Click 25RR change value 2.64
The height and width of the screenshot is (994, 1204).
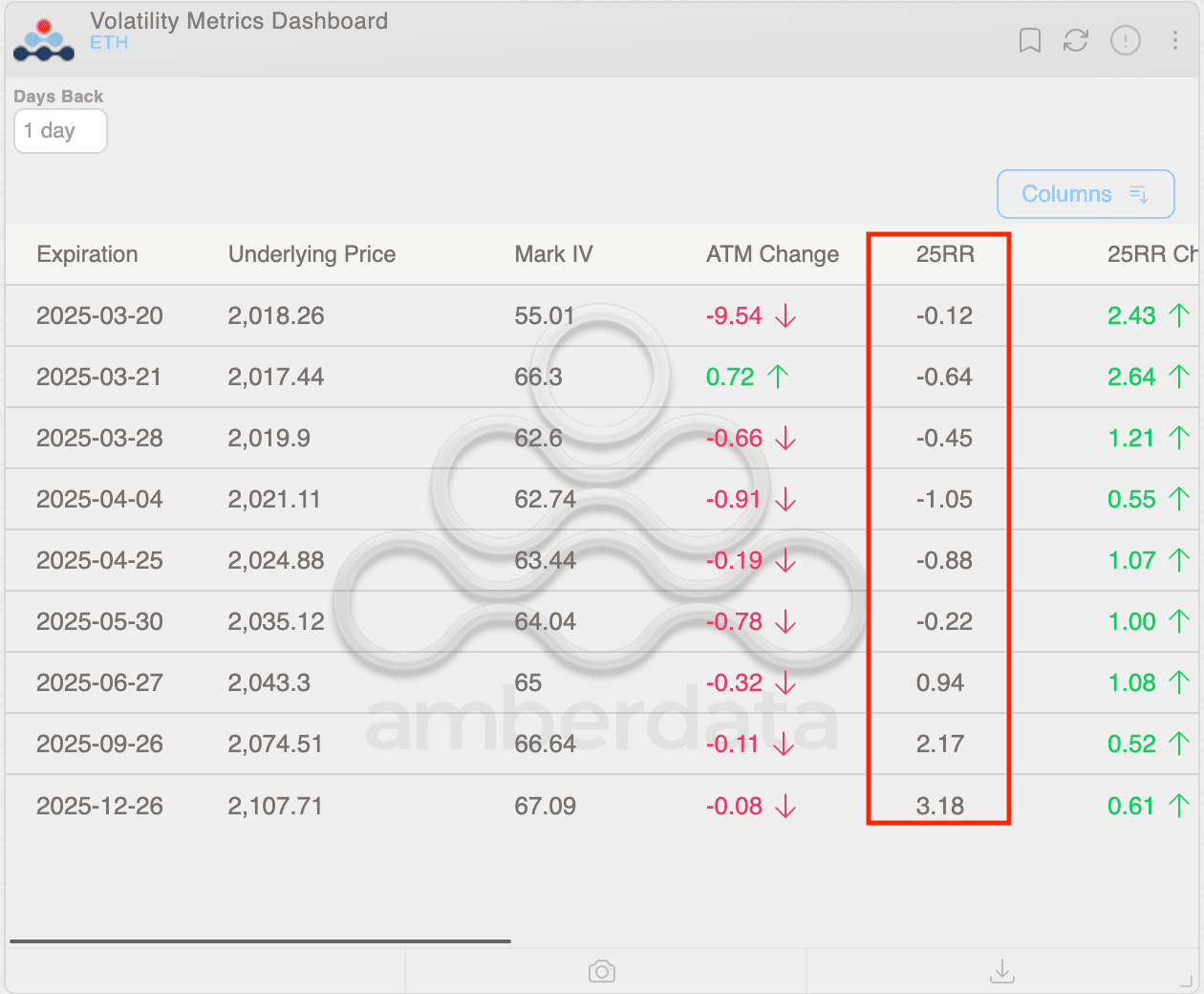click(x=1131, y=377)
